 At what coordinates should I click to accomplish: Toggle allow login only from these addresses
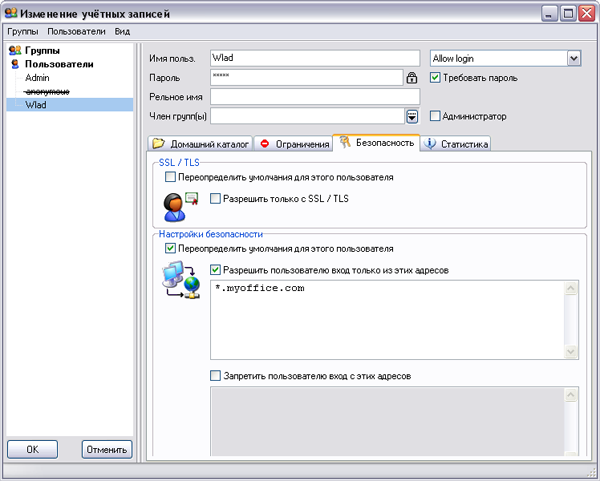215,270
